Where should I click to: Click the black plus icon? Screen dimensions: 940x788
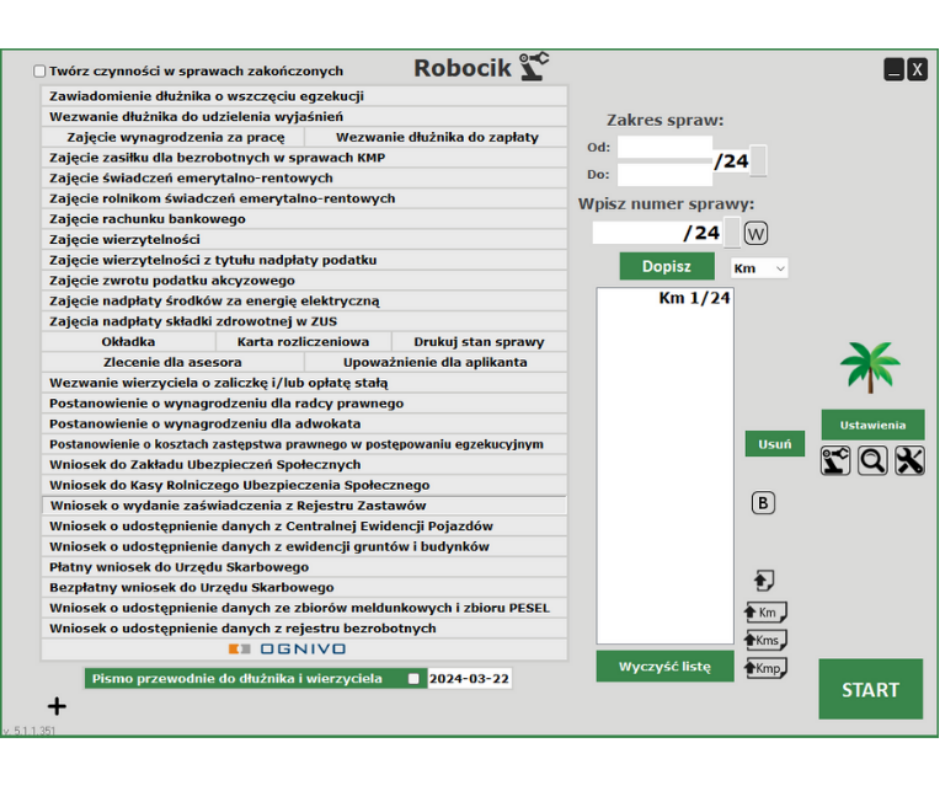[57, 707]
